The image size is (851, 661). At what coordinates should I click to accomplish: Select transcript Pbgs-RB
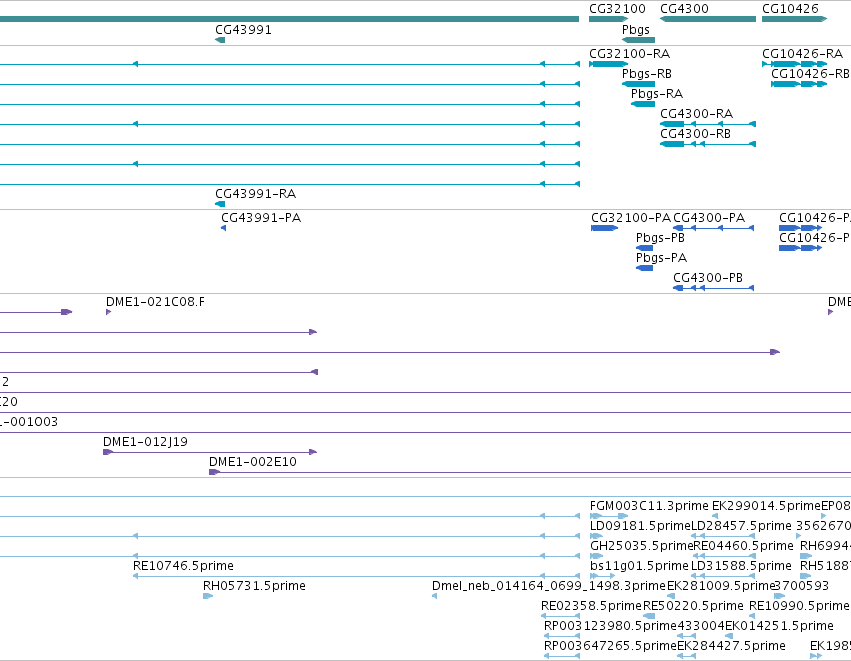click(x=638, y=84)
